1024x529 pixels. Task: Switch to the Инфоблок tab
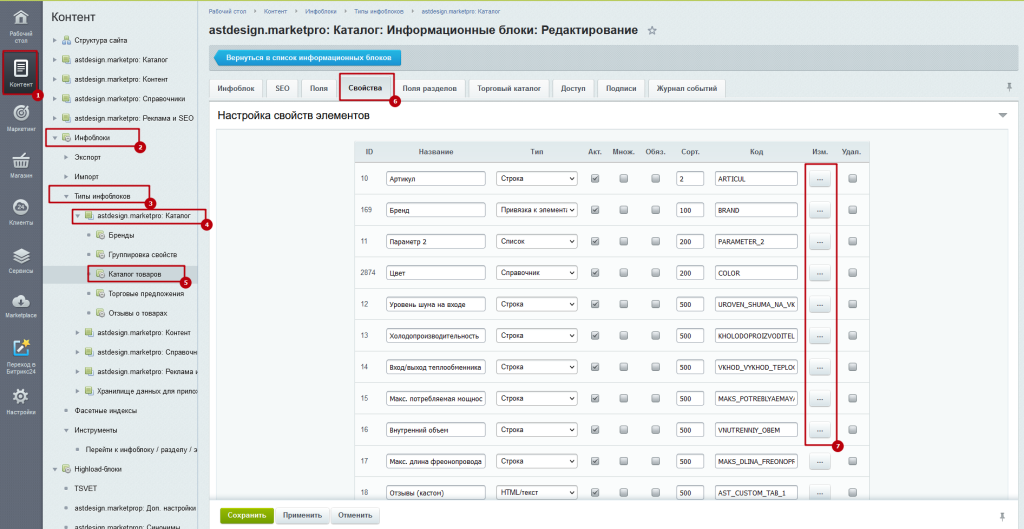pyautogui.click(x=236, y=88)
